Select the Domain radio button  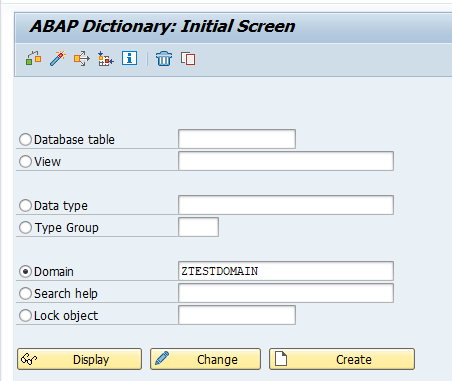tap(25, 271)
